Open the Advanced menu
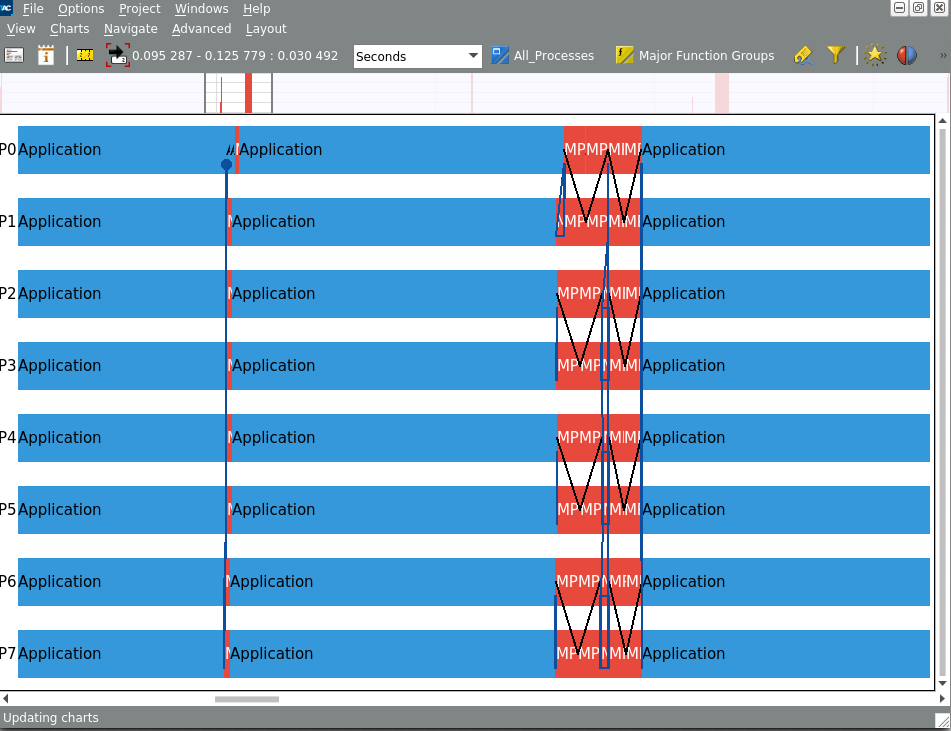Image resolution: width=951 pixels, height=731 pixels. (201, 29)
